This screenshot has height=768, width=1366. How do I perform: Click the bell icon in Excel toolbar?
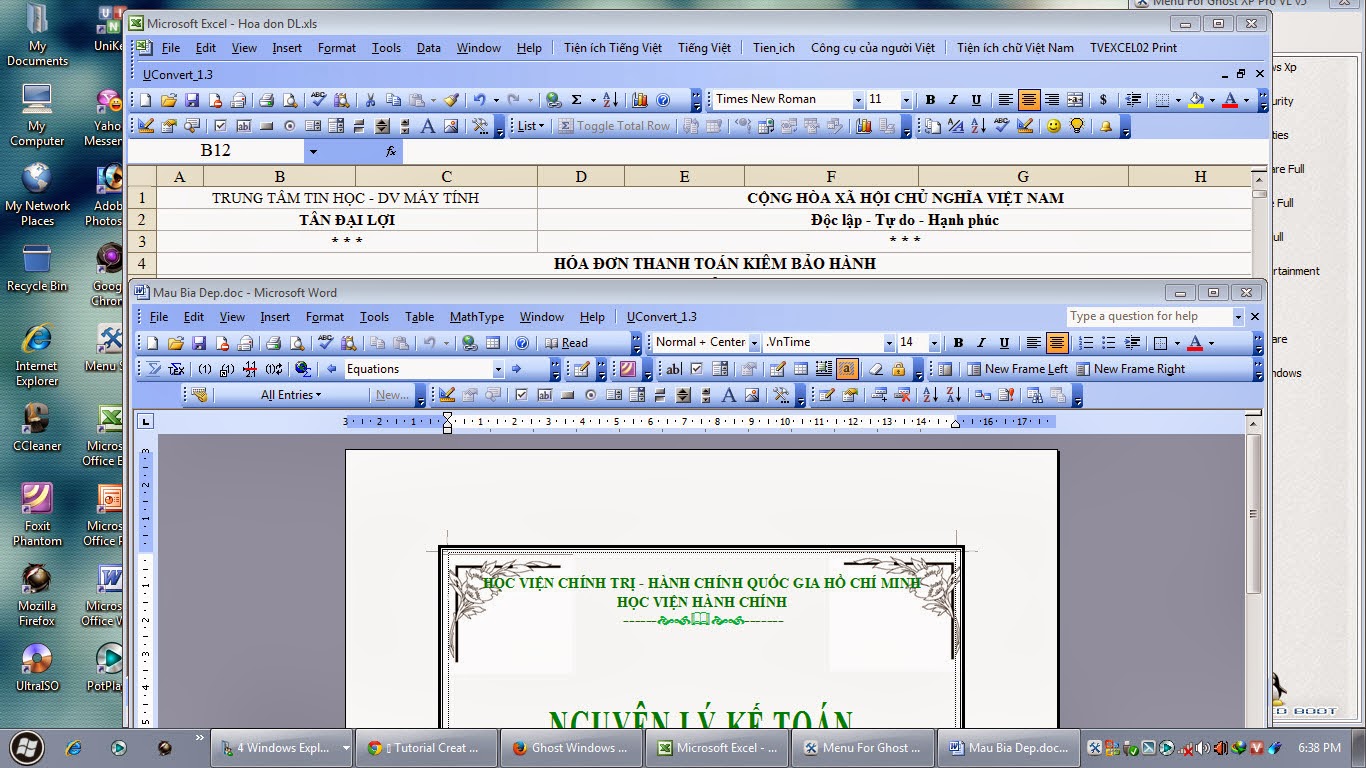tap(1106, 126)
